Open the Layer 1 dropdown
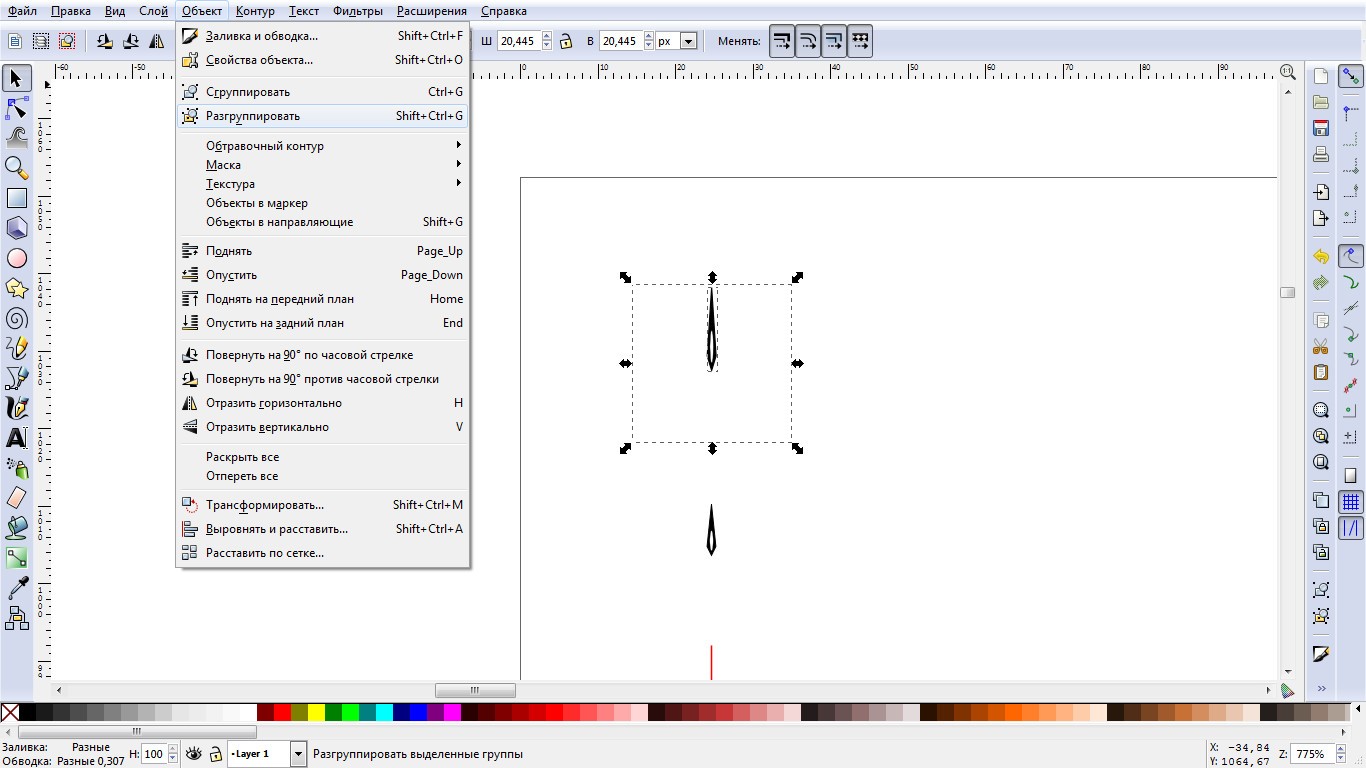Image resolution: width=1366 pixels, height=768 pixels. [267, 753]
